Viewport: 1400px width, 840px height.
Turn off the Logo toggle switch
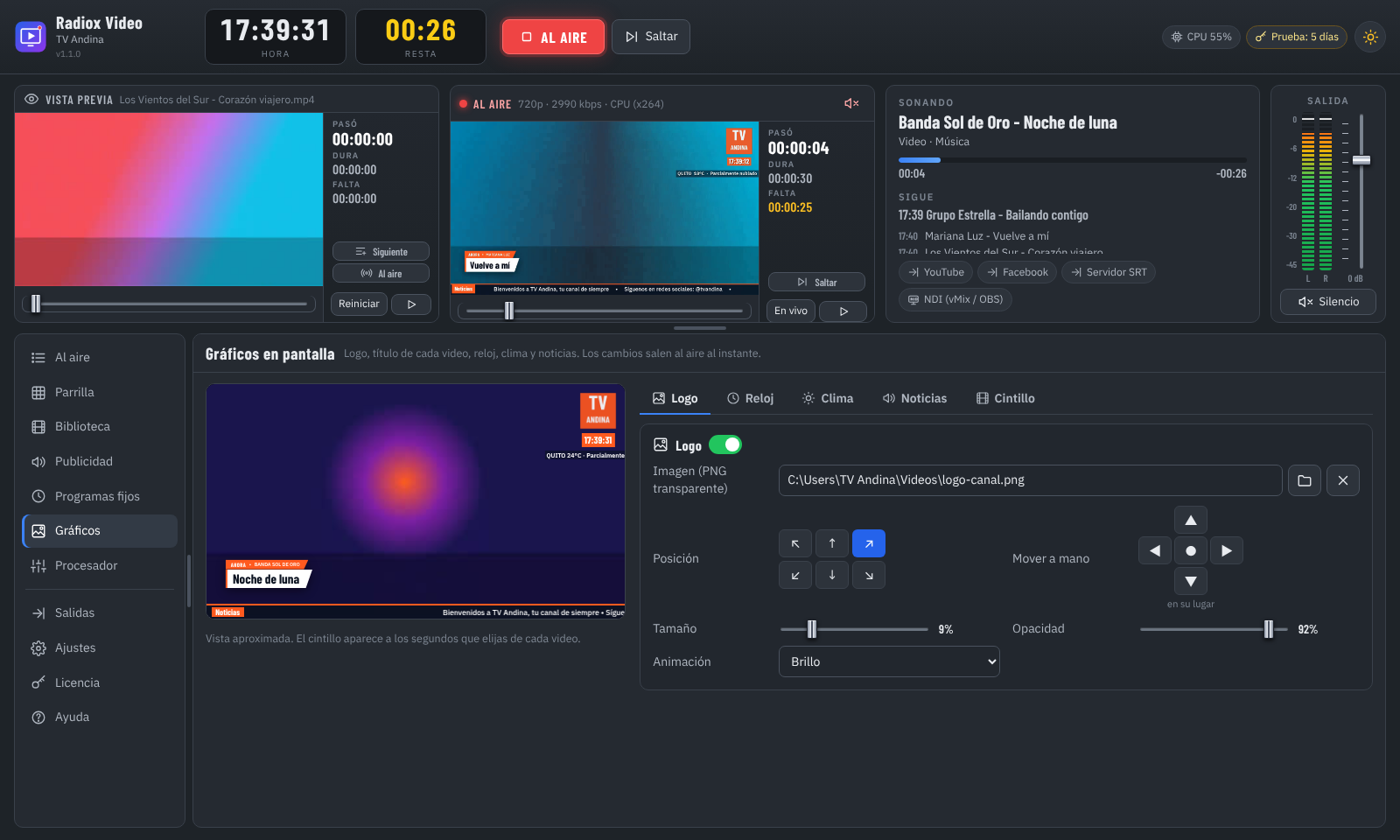coord(725,444)
